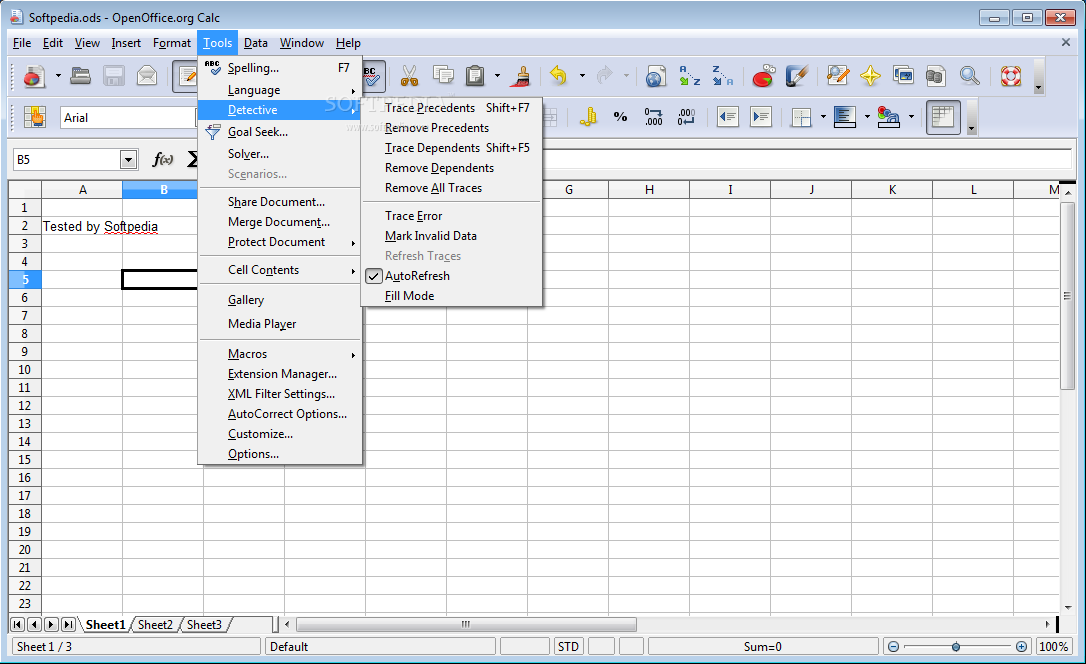Click the horizontal scrollbar thumb

pyautogui.click(x=466, y=625)
